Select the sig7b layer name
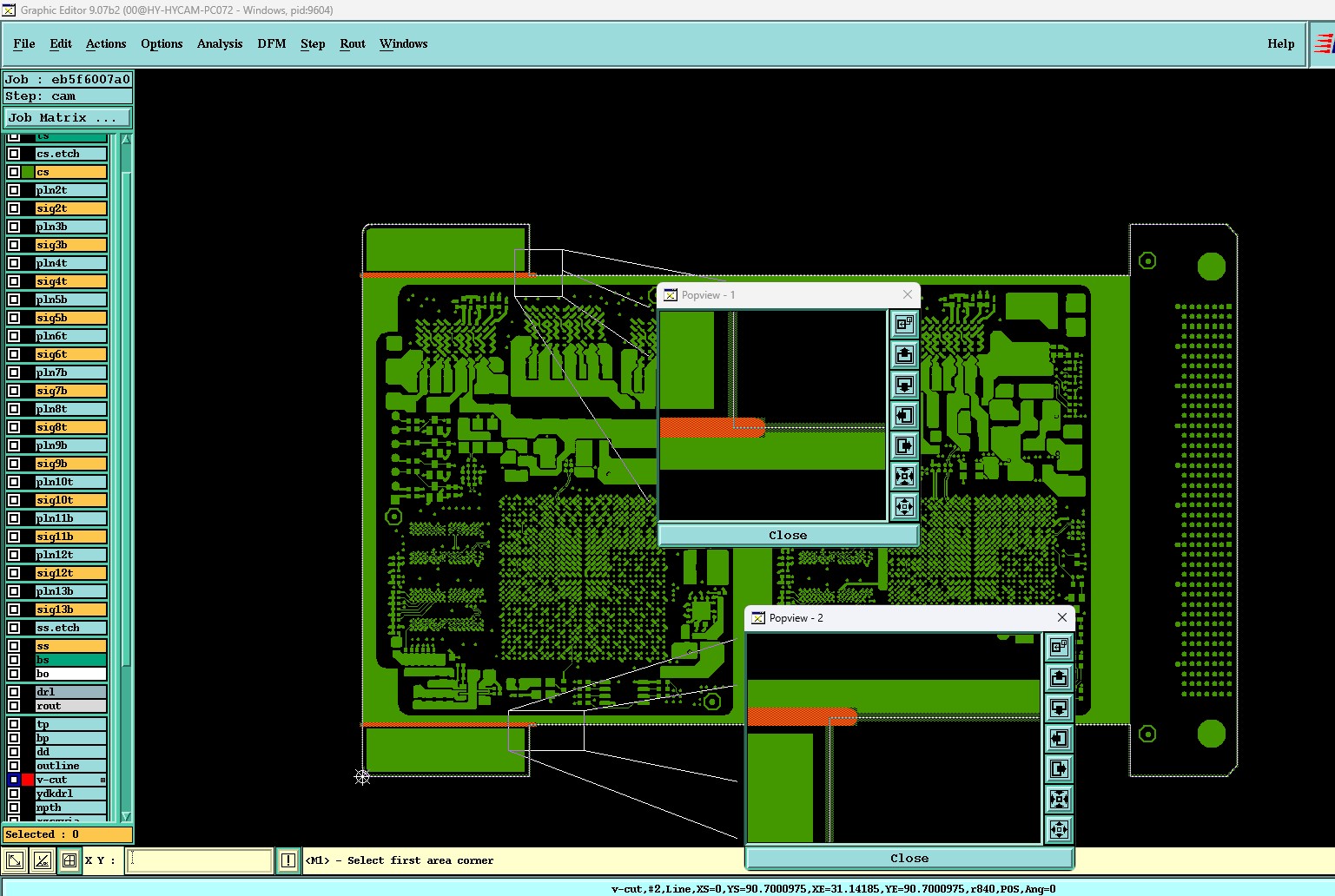 click(70, 391)
